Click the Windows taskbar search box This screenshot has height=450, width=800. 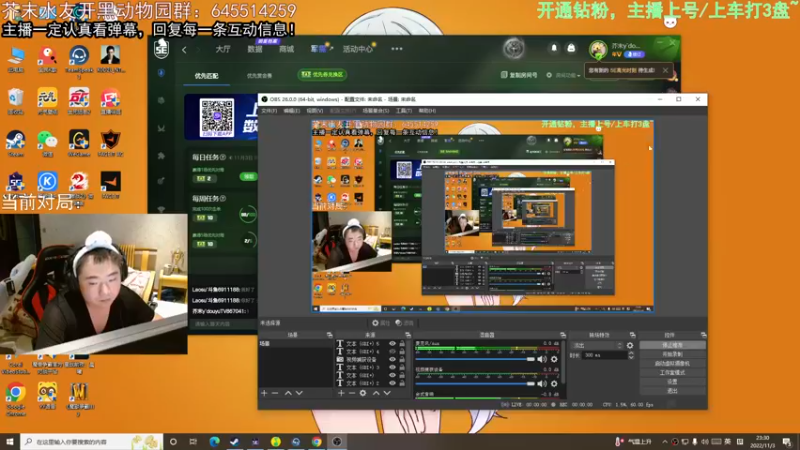point(92,442)
